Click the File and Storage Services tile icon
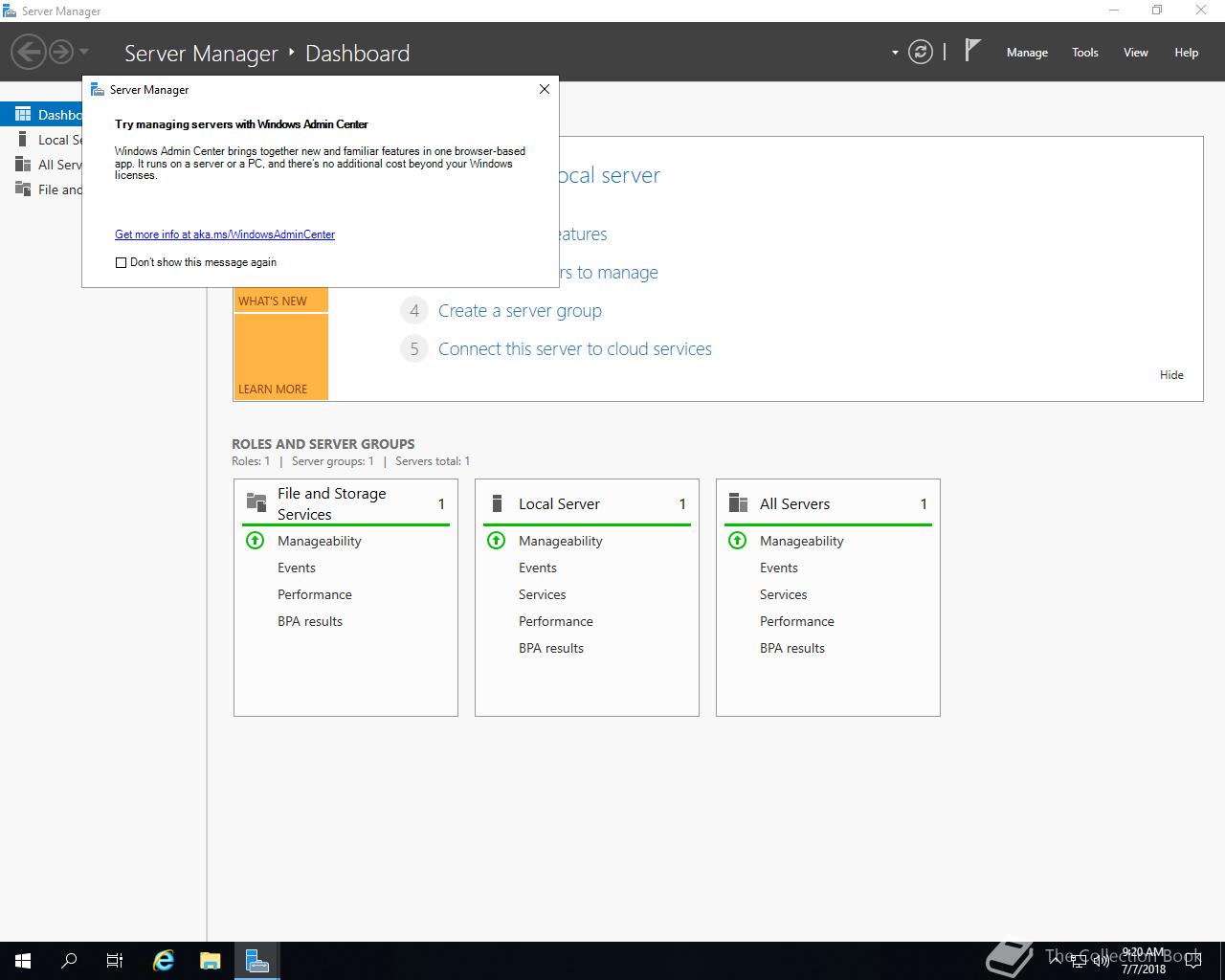The image size is (1225, 980). [256, 502]
